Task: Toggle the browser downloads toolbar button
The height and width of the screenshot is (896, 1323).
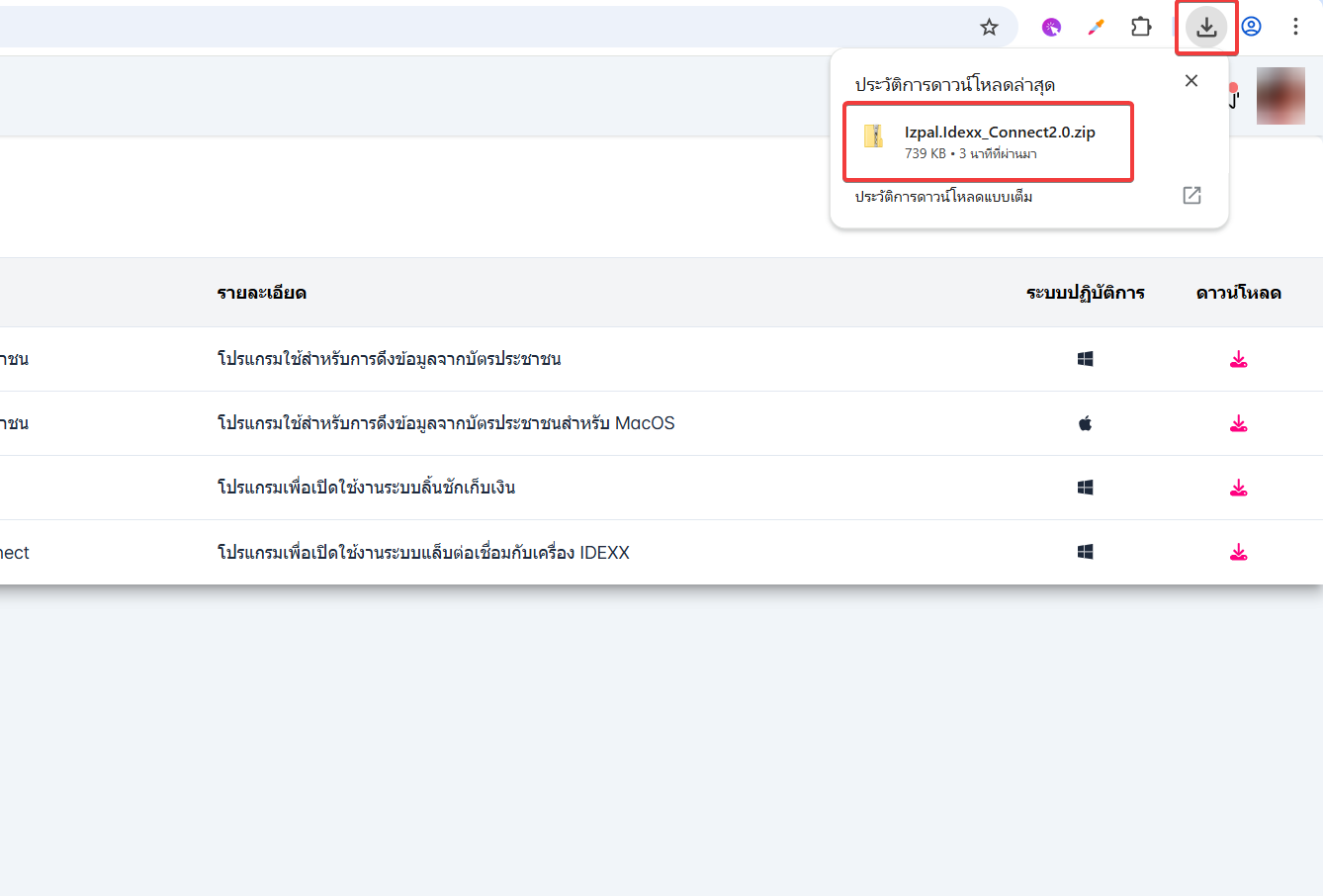Action: [1206, 27]
